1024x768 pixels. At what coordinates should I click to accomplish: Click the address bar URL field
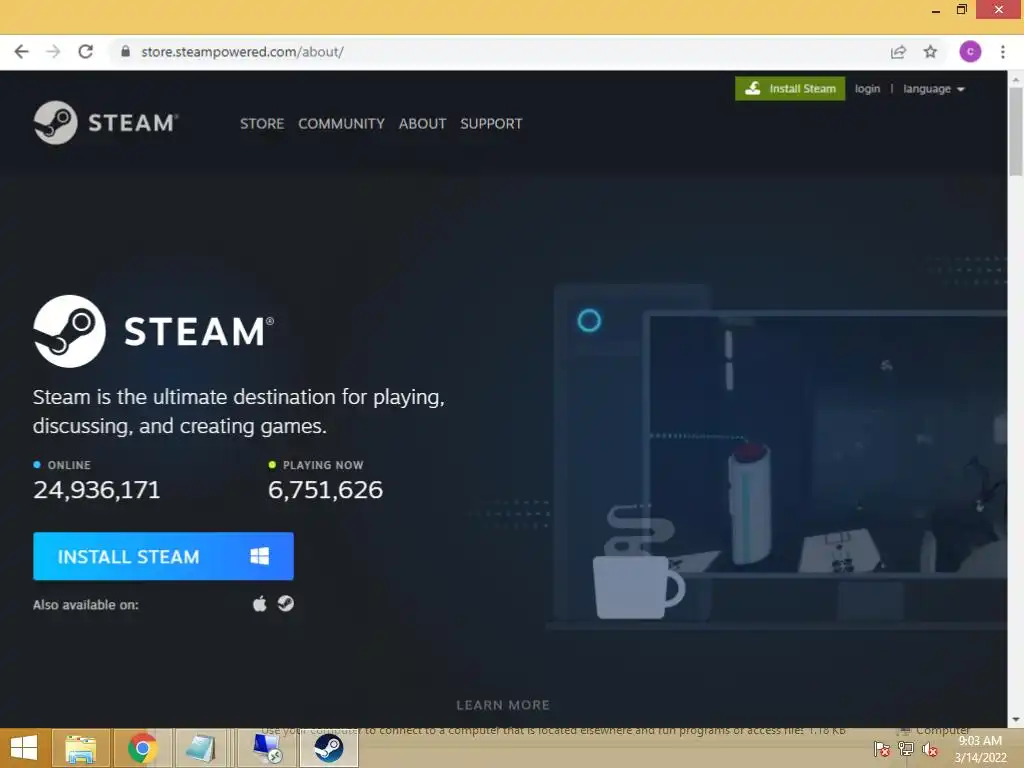[x=503, y=52]
